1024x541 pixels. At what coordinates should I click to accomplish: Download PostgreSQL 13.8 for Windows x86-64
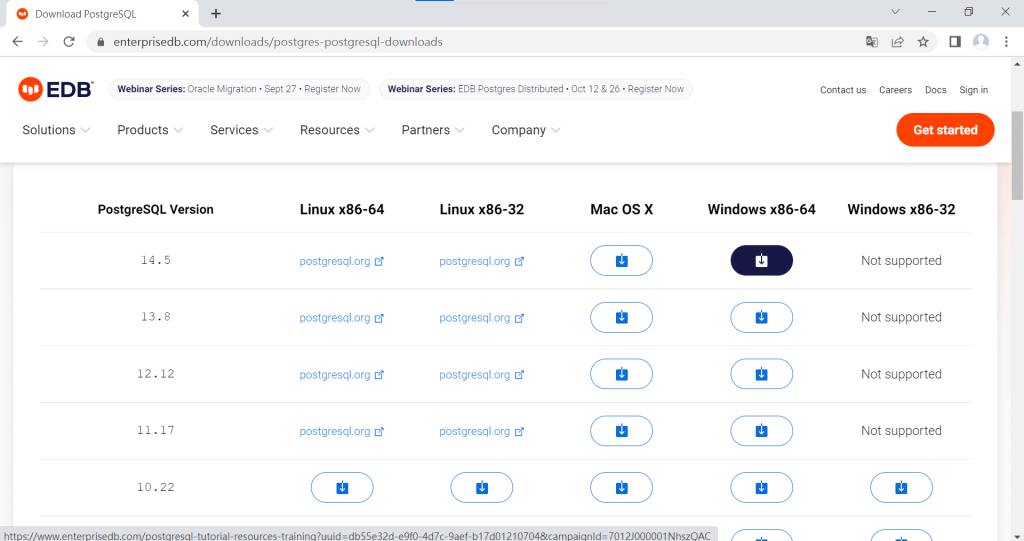(x=761, y=318)
